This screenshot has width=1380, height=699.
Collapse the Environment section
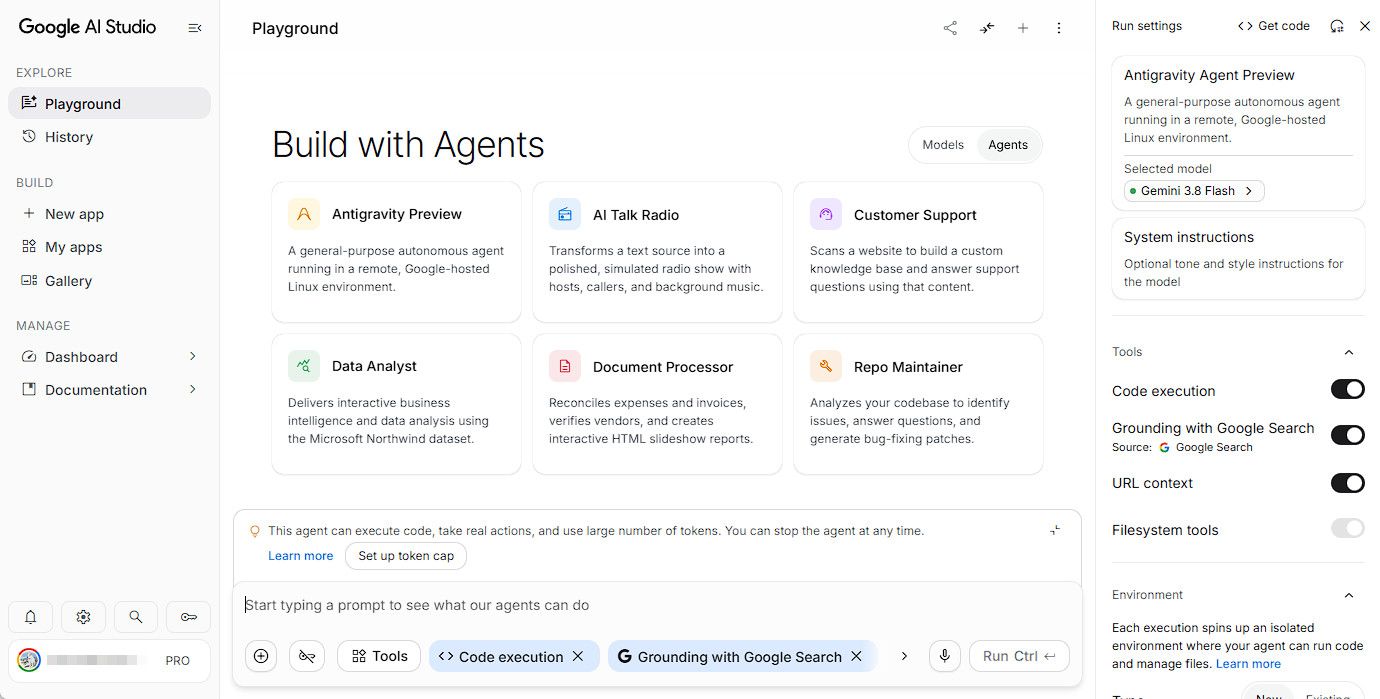click(x=1349, y=595)
